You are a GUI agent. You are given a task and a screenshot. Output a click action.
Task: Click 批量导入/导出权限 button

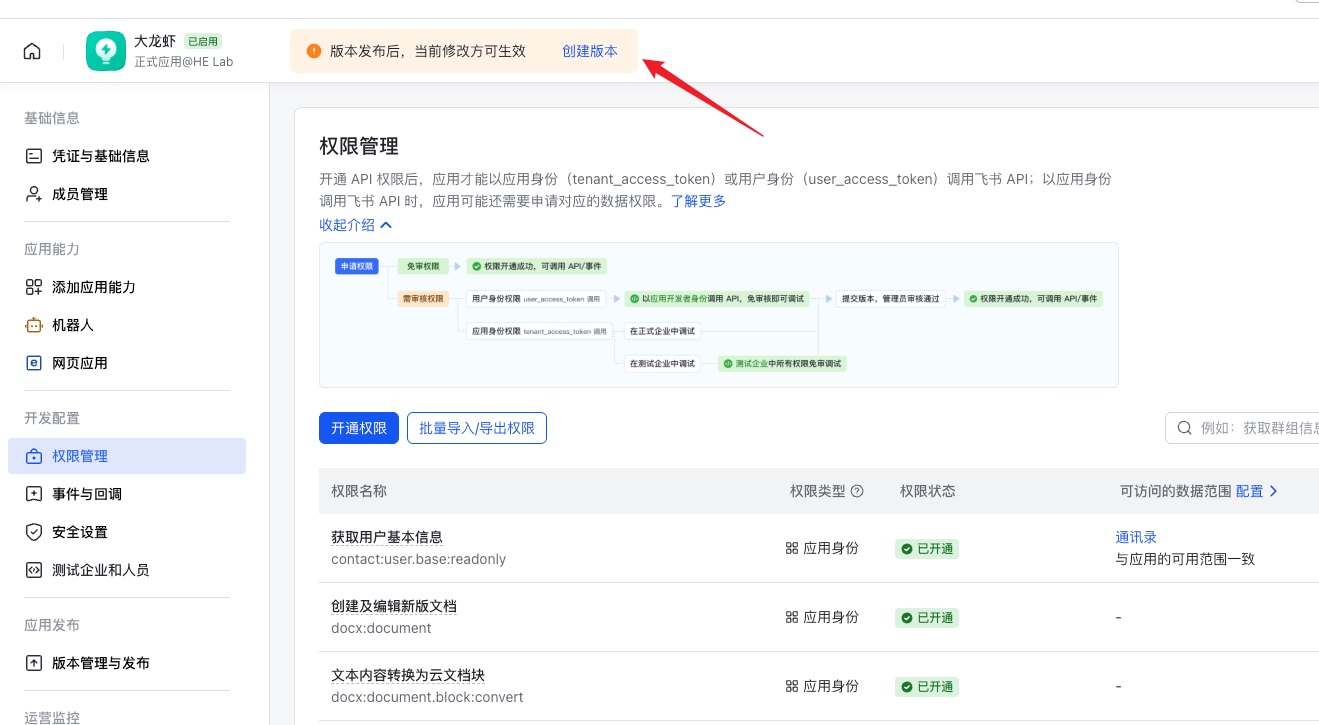click(477, 428)
